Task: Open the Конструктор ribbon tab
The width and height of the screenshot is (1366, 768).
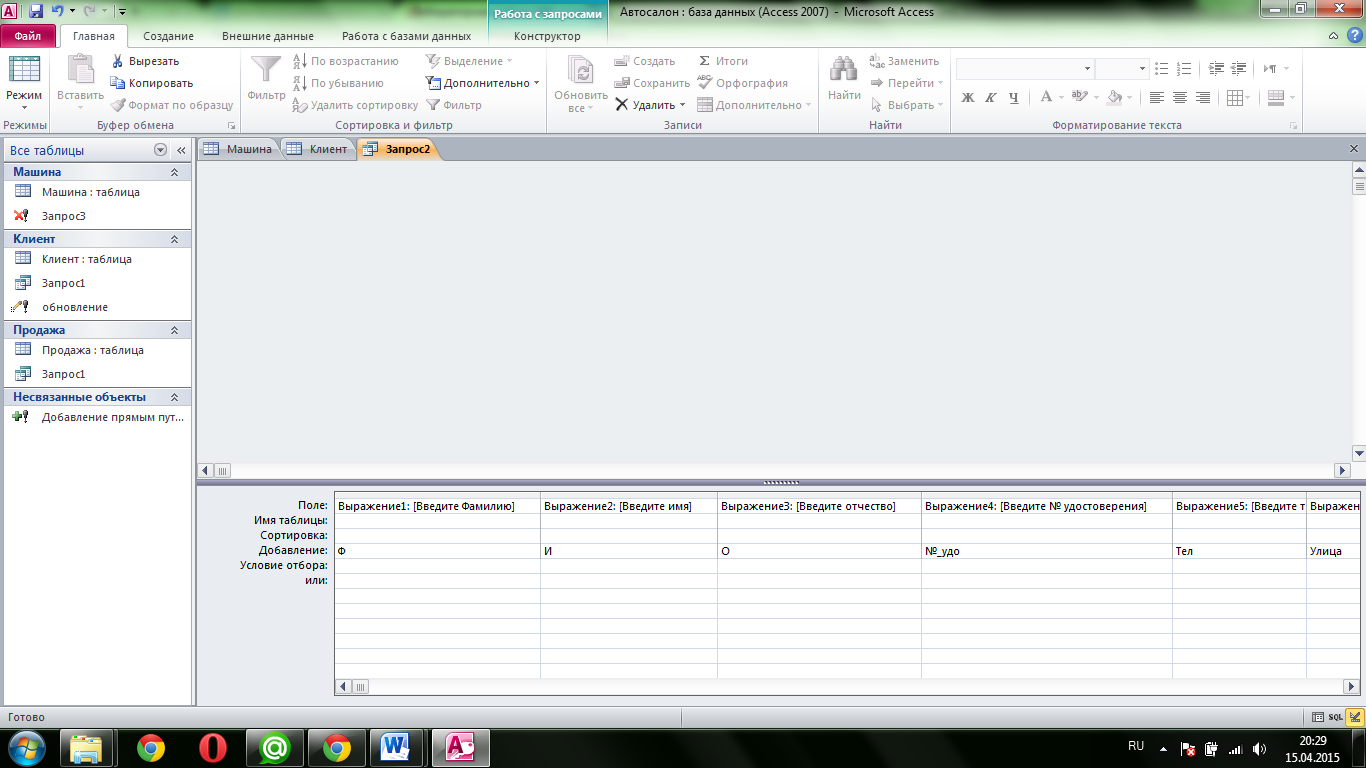Action: click(547, 36)
